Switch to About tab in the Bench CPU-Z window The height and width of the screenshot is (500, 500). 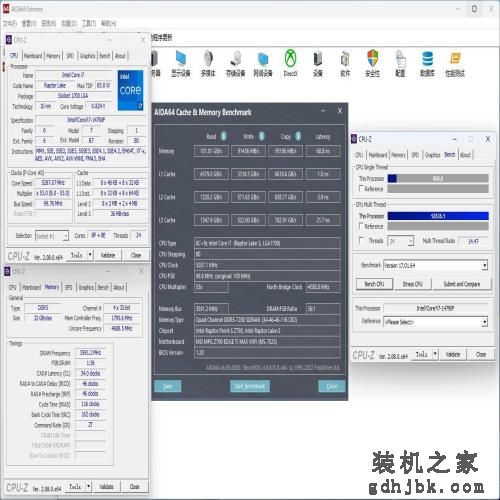pyautogui.click(x=465, y=155)
